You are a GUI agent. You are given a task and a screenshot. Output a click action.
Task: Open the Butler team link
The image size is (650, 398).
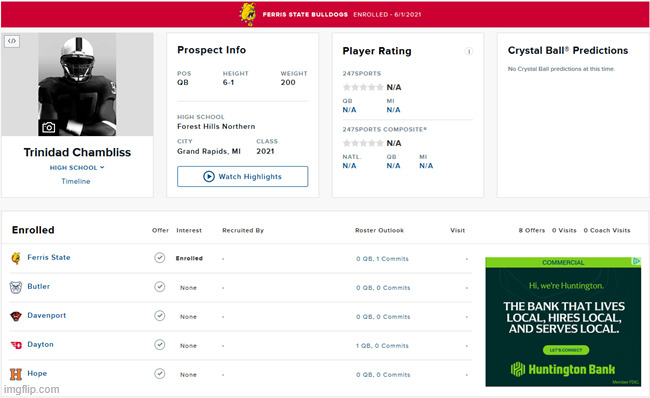39,286
